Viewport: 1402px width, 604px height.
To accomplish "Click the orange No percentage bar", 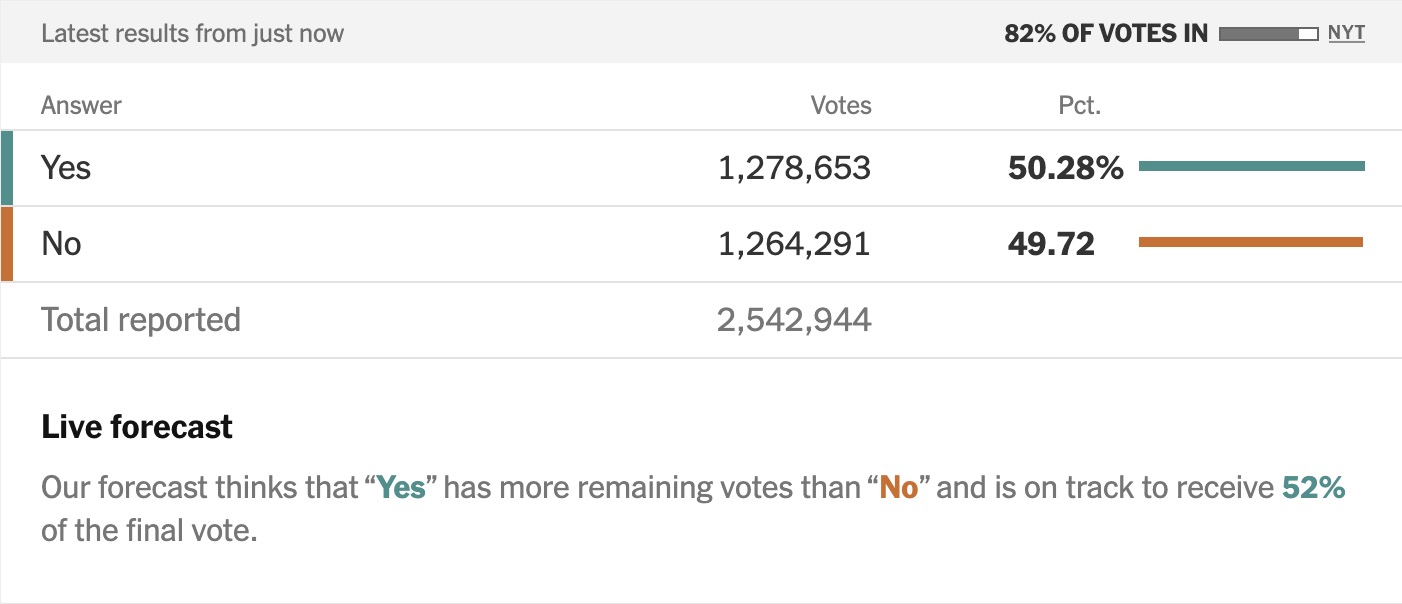I will [x=1250, y=242].
